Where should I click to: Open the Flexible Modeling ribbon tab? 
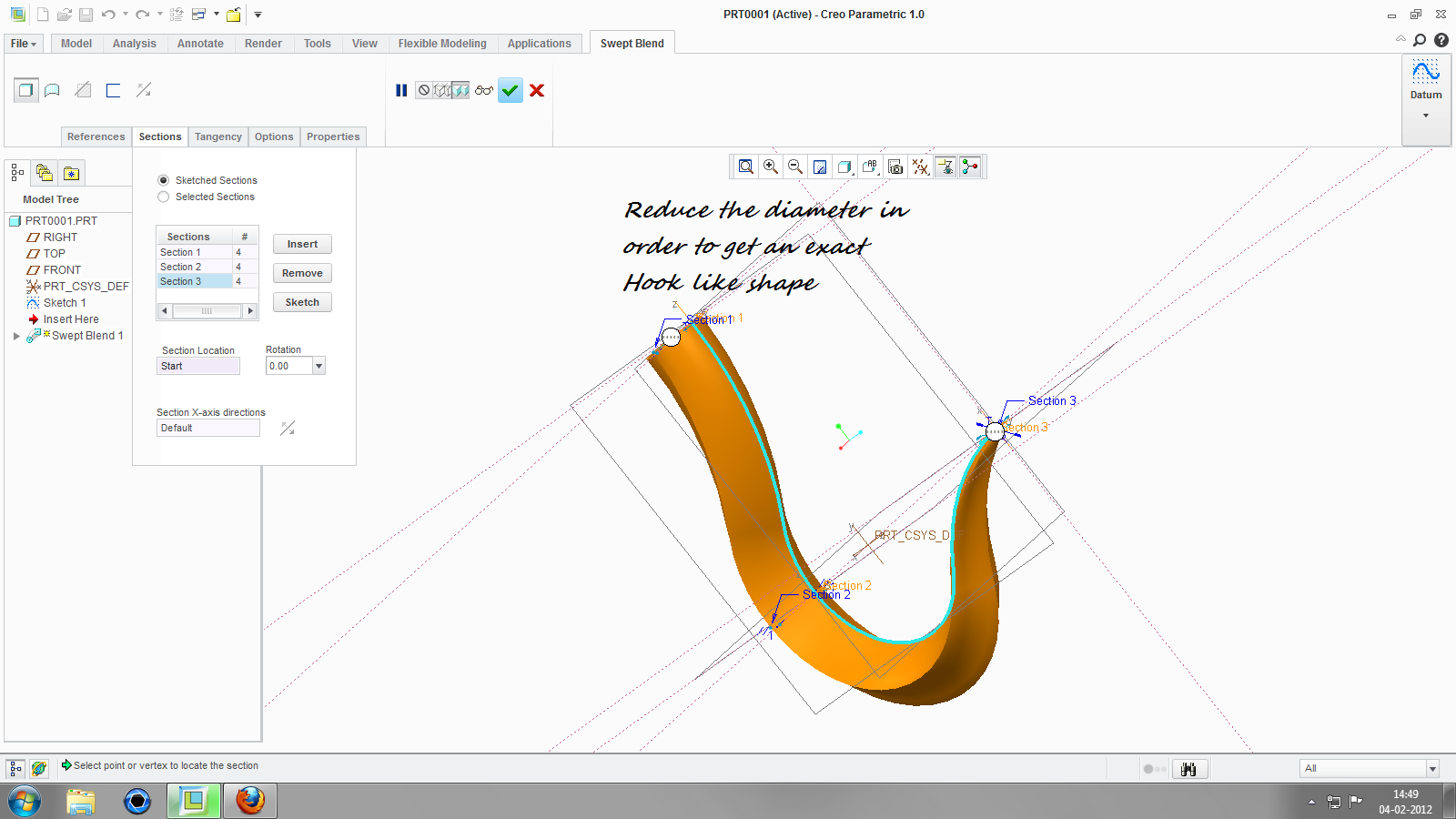click(x=442, y=44)
